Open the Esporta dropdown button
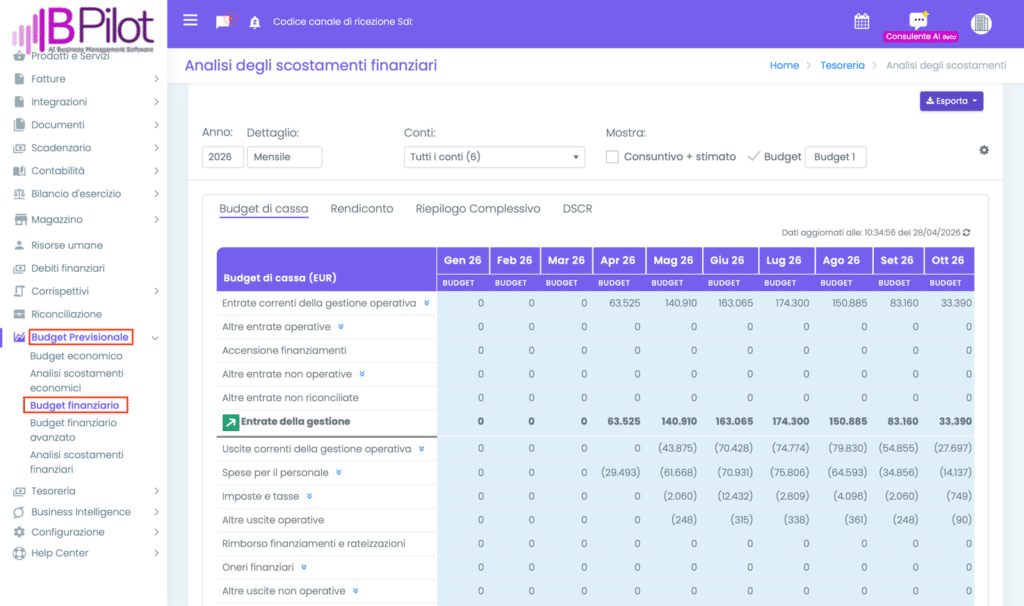The image size is (1024, 606). point(951,101)
